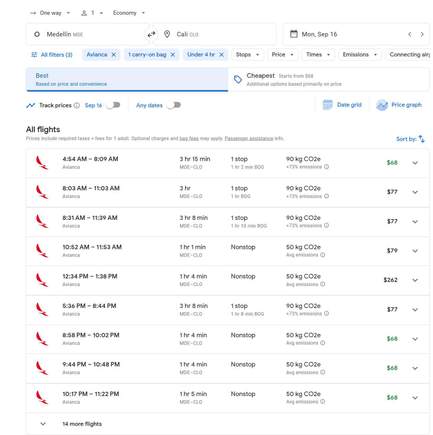This screenshot has width=433, height=435.
Task: Switch to the Cheapest tab
Action: pos(328,79)
